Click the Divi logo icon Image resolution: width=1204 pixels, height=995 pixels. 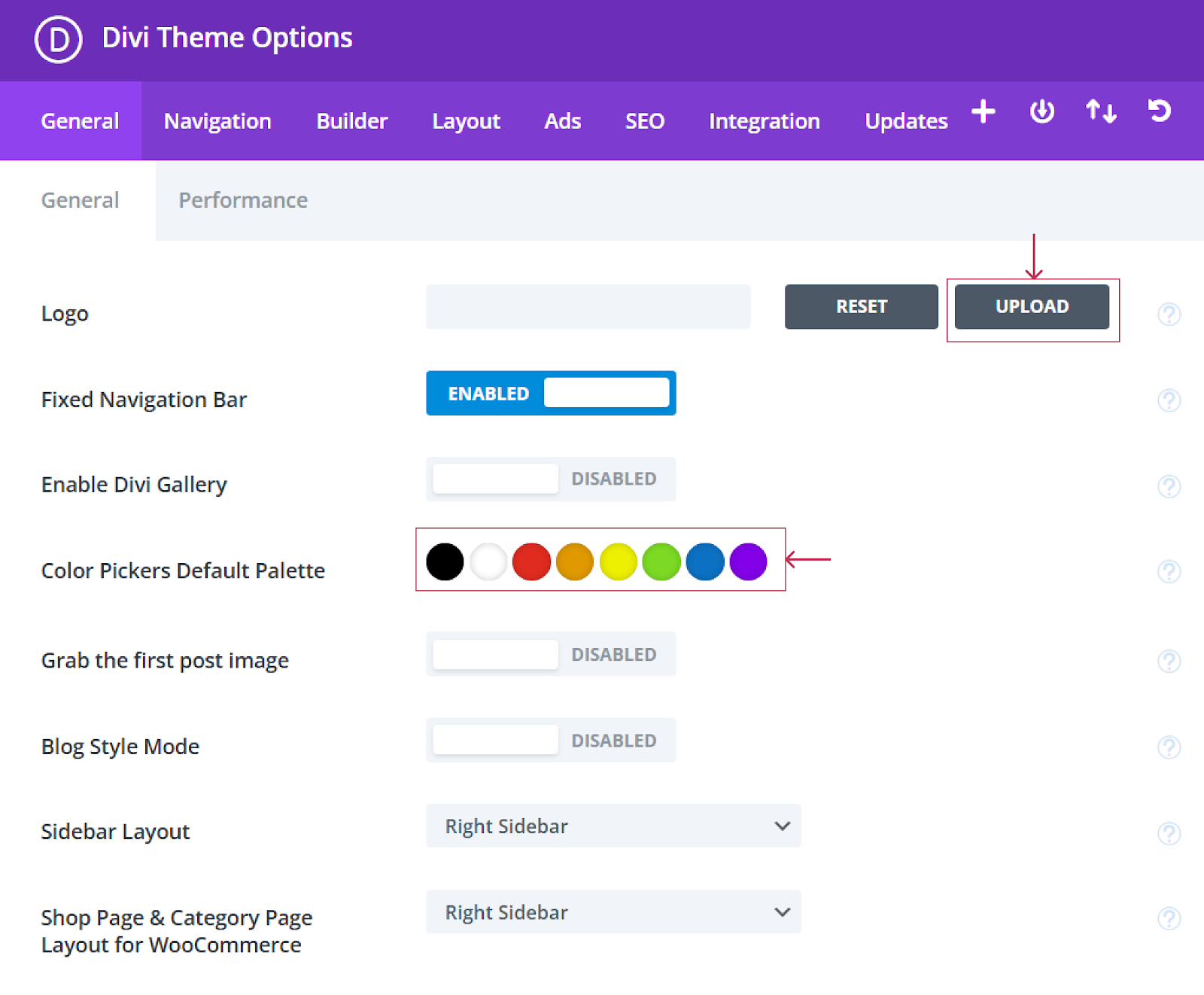tap(58, 39)
